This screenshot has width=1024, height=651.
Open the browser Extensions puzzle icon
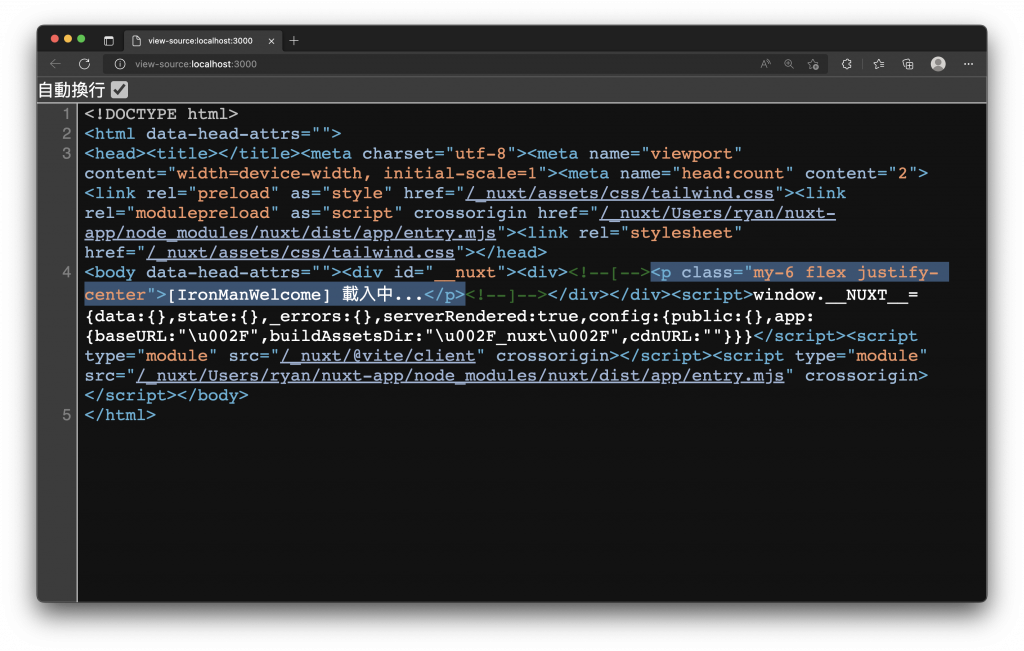pyautogui.click(x=846, y=64)
